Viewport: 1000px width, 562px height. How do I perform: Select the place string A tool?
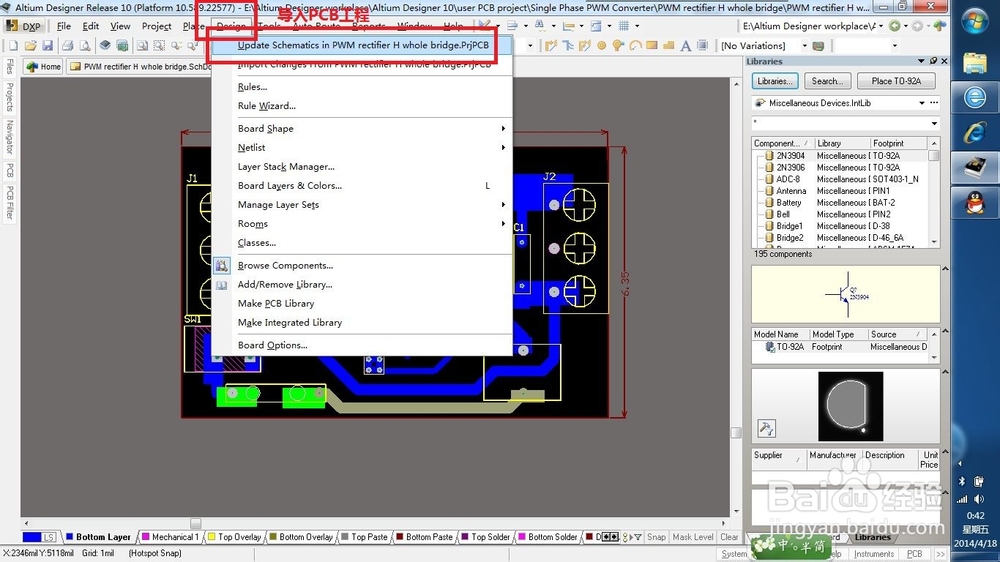coord(686,46)
